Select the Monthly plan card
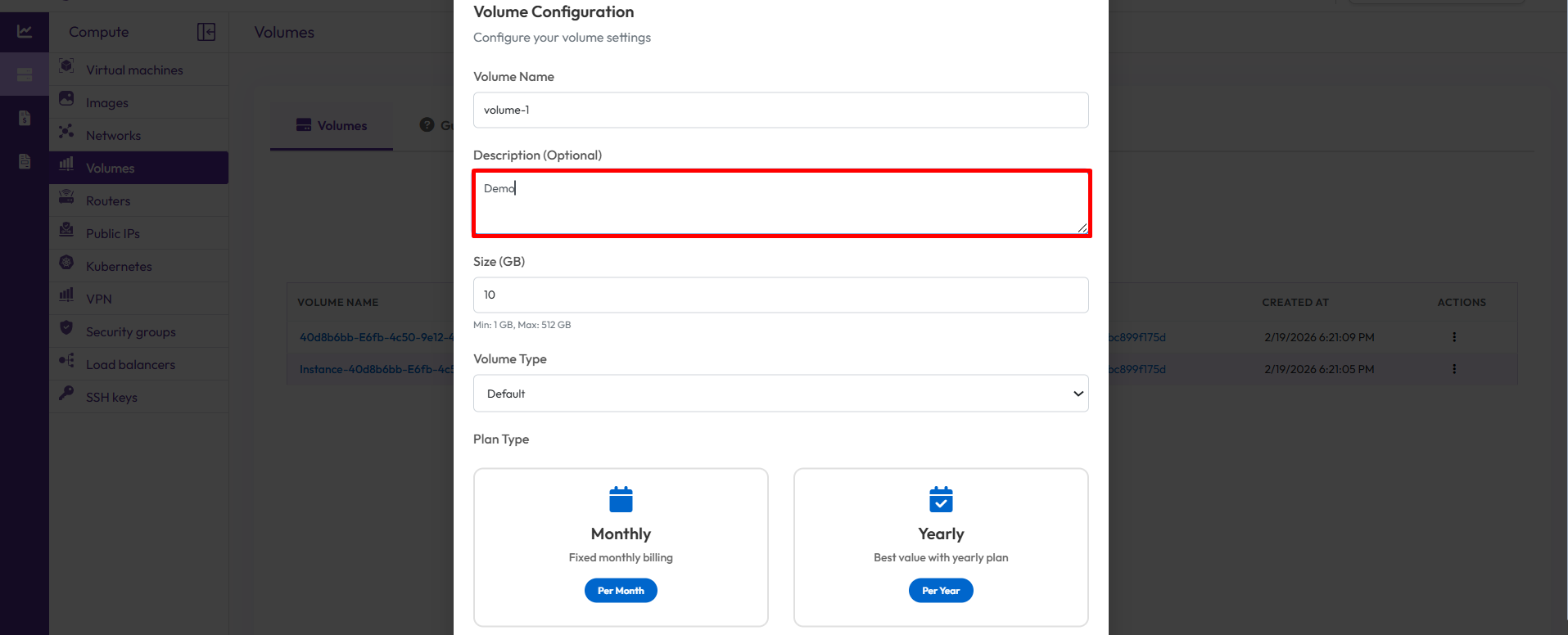The height and width of the screenshot is (635, 1568). (621, 547)
